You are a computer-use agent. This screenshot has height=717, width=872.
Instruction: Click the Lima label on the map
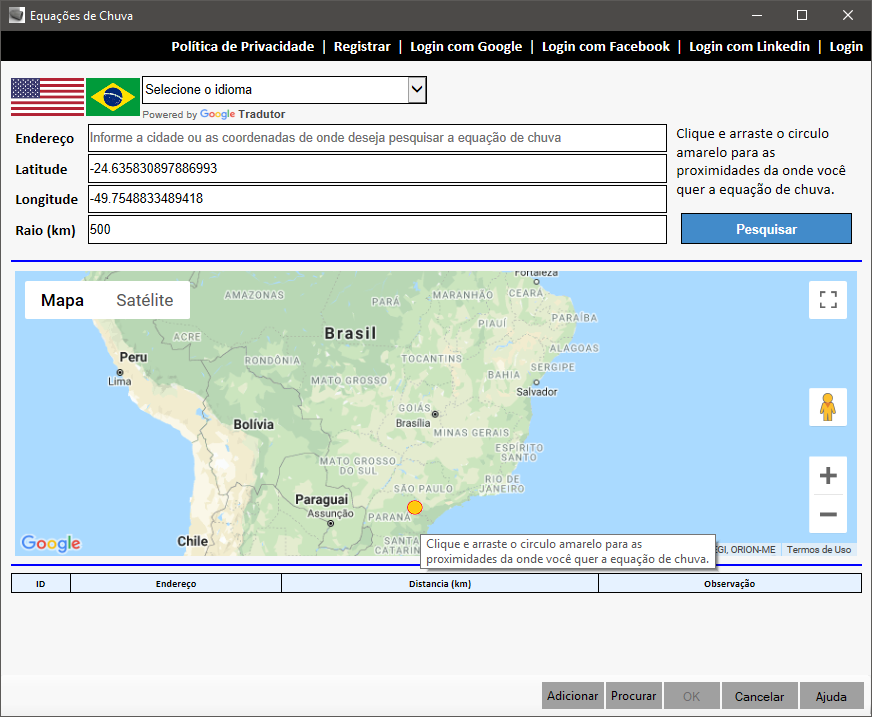(x=120, y=382)
